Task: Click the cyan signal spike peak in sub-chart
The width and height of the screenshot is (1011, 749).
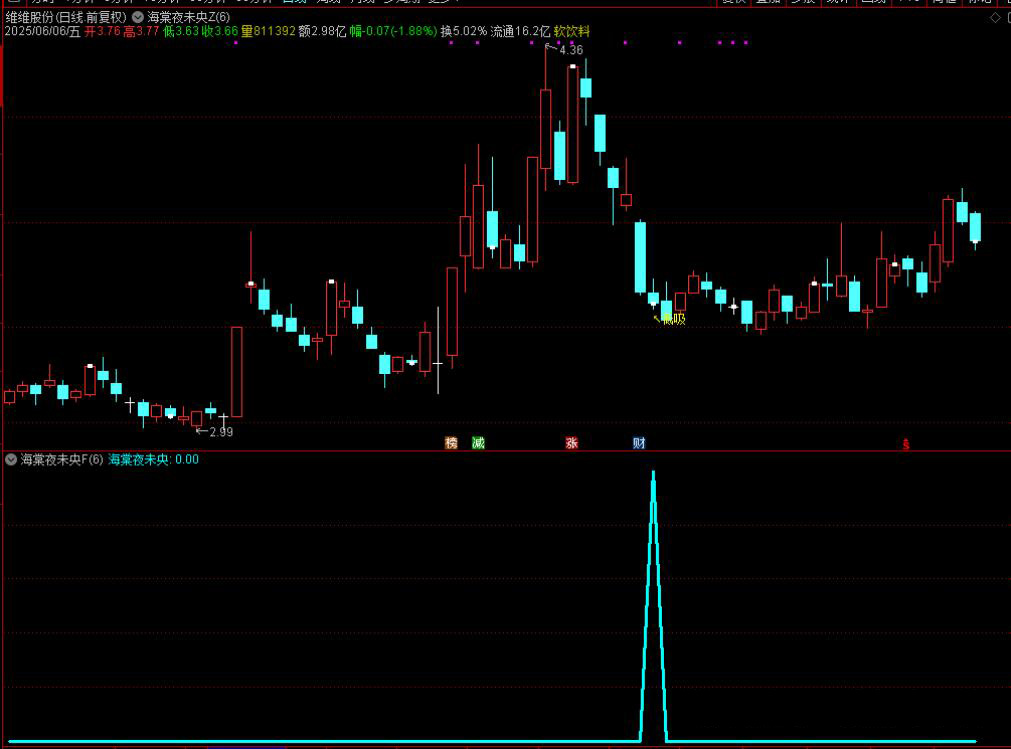Action: [x=653, y=473]
